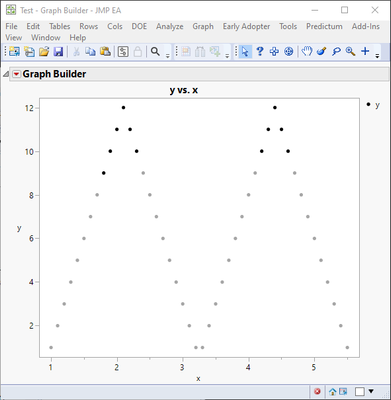Open the Add-Ins menu
This screenshot has height=400, width=391.
tap(366, 26)
